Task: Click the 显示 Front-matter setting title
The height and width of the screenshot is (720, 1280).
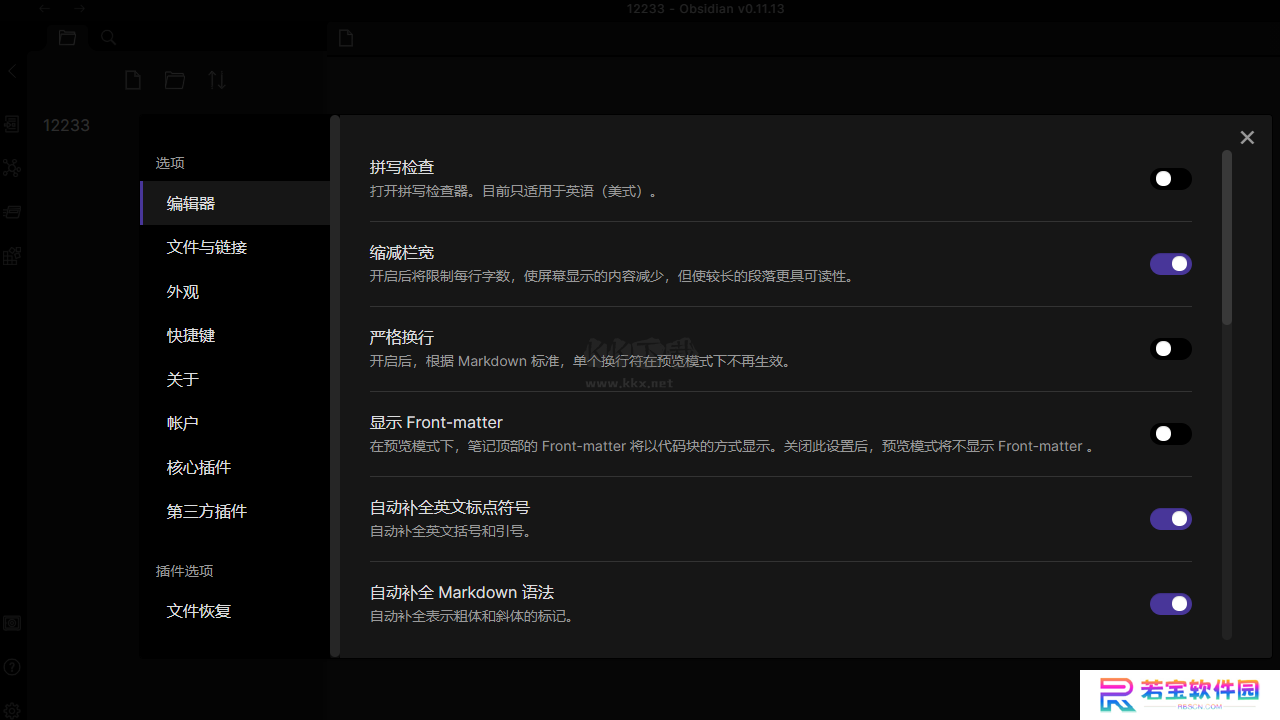Action: pyautogui.click(x=436, y=422)
